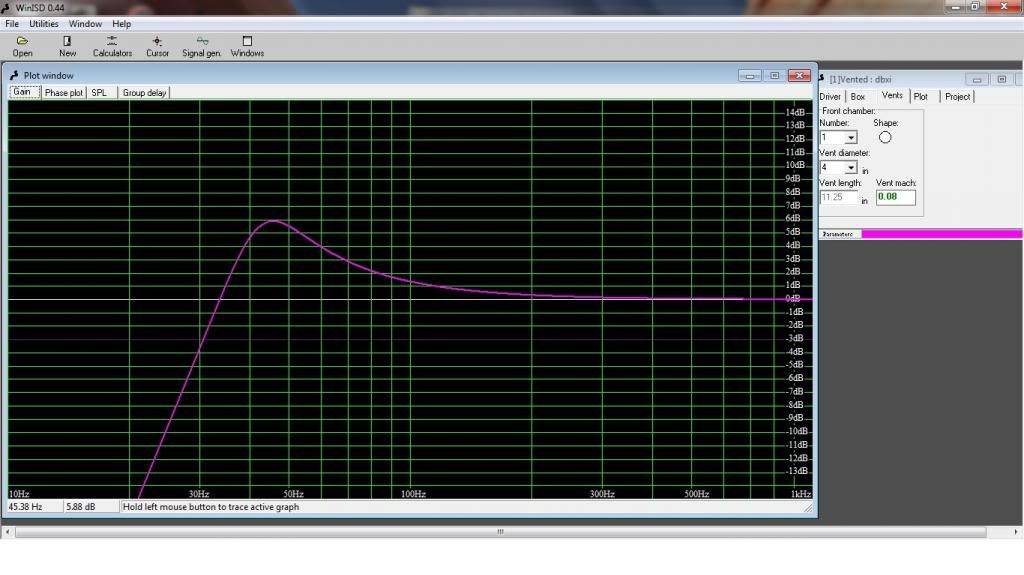
Task: Create a new project with New
Action: tap(67, 46)
